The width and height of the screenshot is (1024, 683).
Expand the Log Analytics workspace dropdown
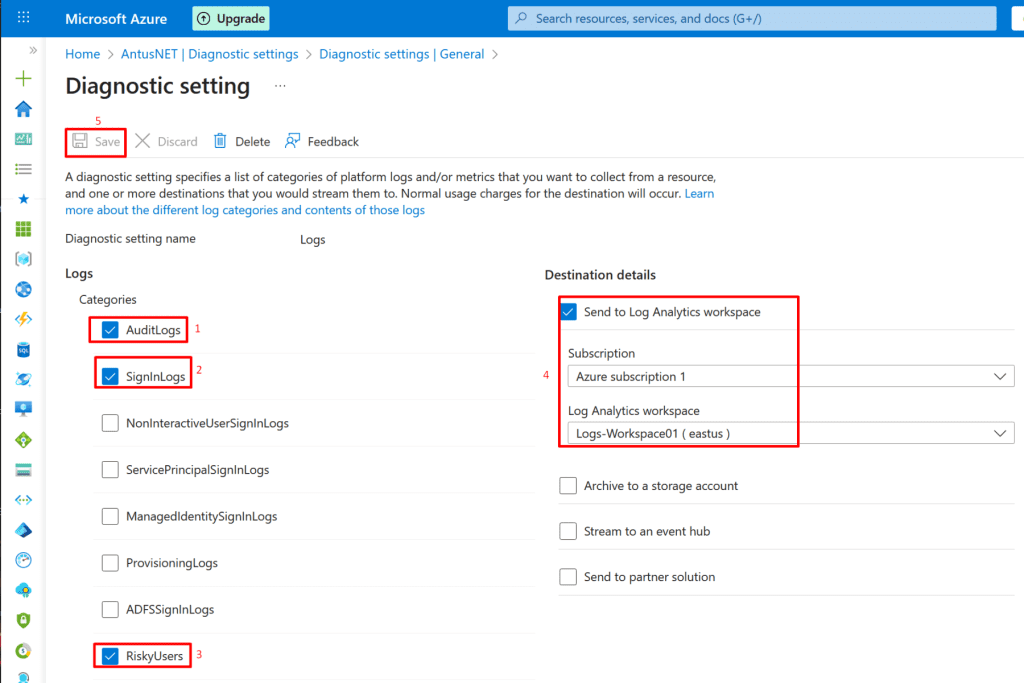coord(789,433)
